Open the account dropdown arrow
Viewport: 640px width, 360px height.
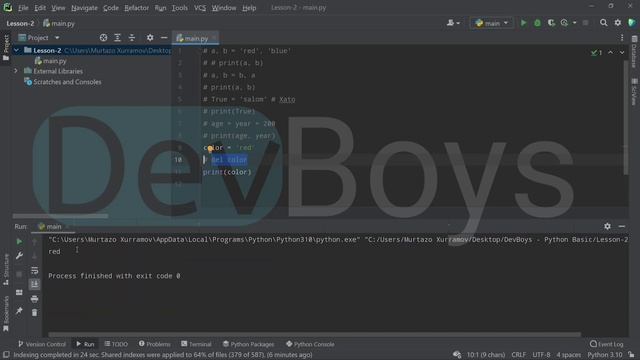coord(458,23)
